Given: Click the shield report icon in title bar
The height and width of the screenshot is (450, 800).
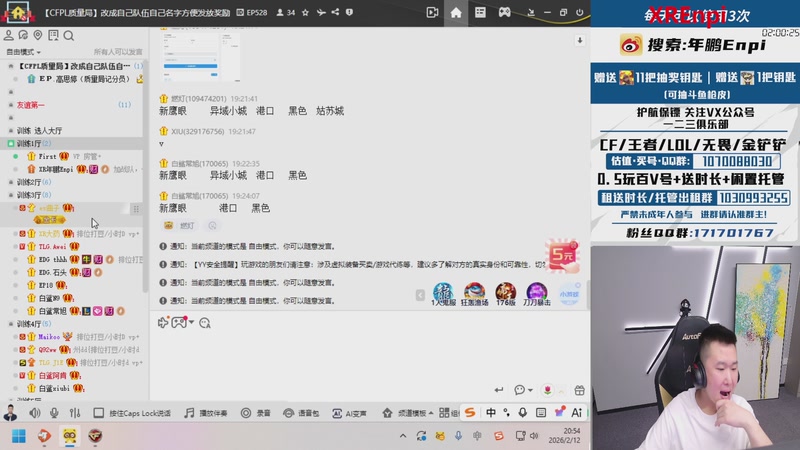Looking at the screenshot, I should coord(349,12).
